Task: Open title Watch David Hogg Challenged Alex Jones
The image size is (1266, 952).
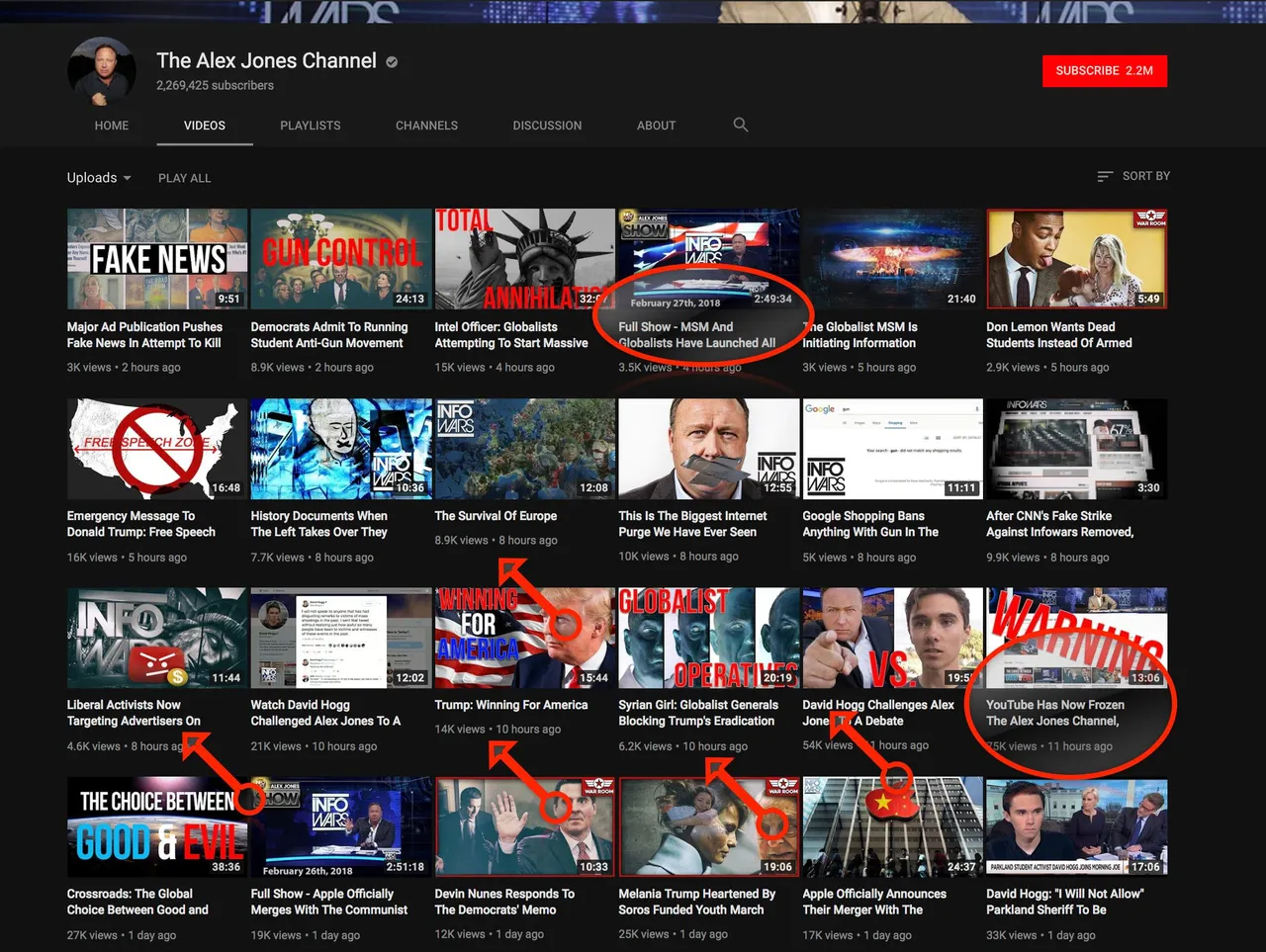Action: pyautogui.click(x=325, y=713)
